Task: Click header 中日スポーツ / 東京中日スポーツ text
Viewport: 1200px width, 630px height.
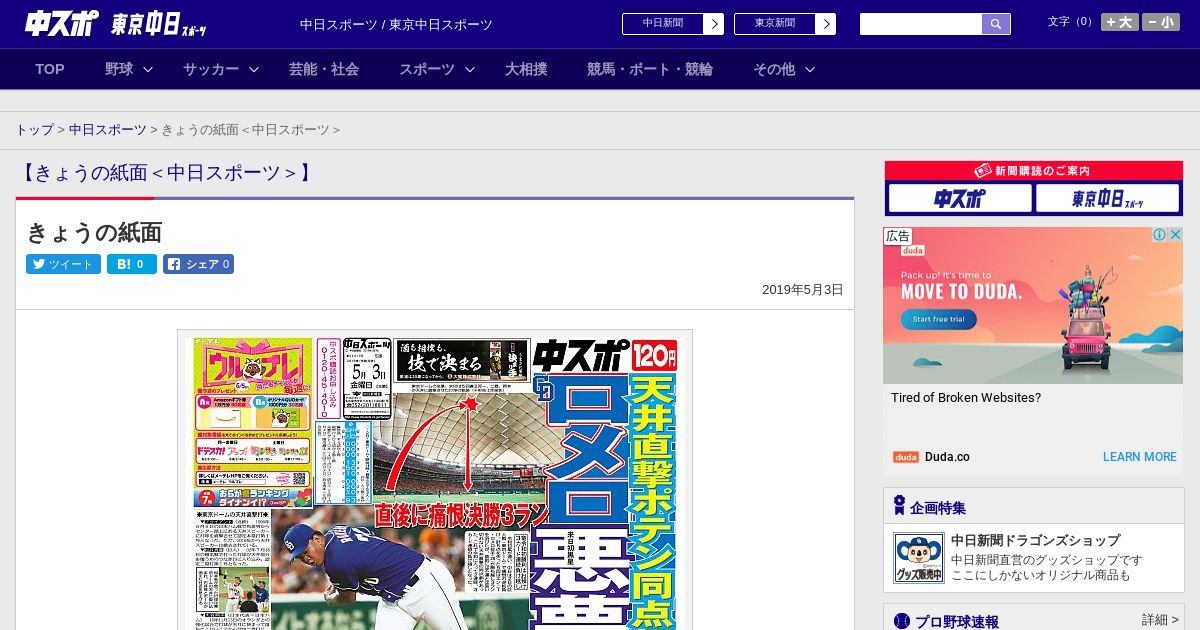Action: click(396, 24)
